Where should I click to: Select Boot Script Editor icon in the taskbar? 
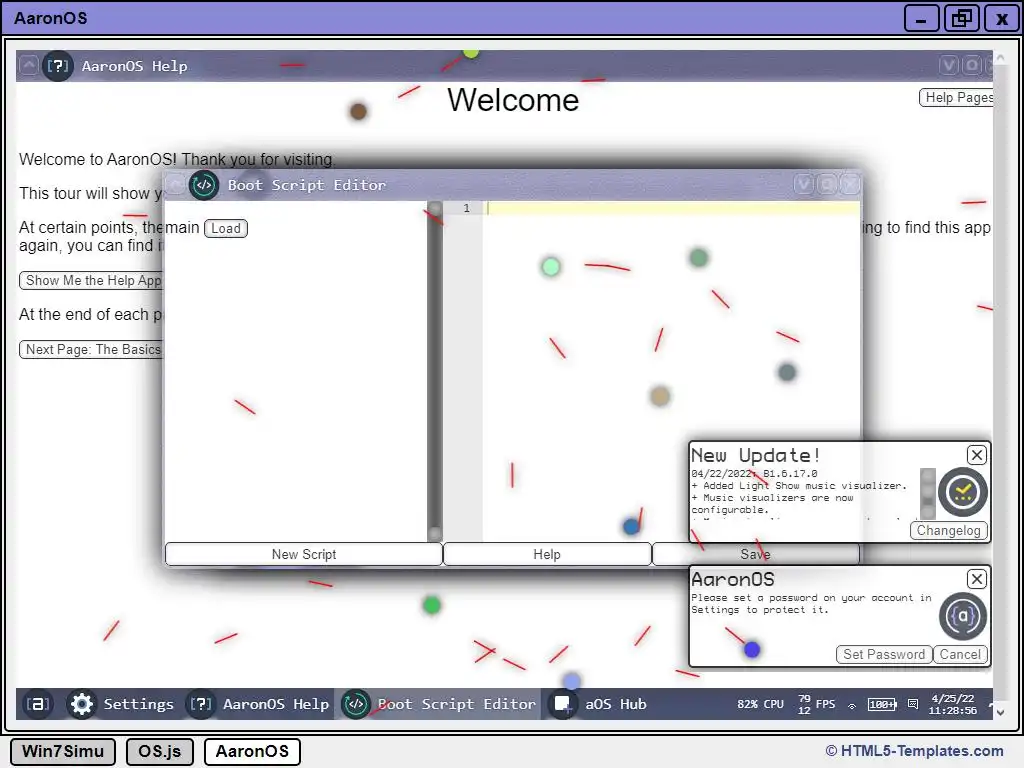356,704
